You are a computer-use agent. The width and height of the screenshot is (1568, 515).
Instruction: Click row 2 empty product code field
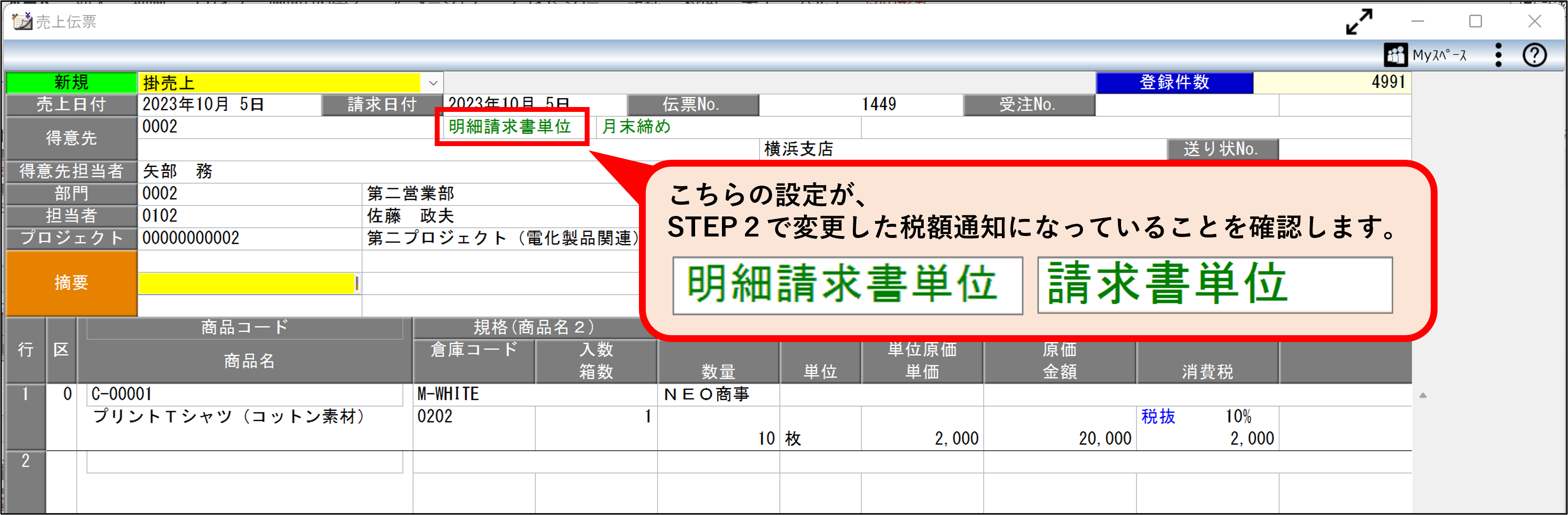(245, 462)
